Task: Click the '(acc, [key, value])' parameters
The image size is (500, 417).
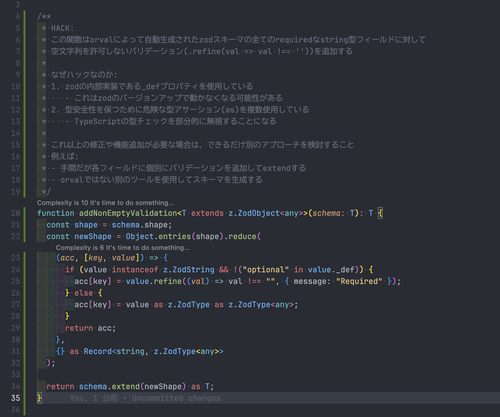Action: coord(100,258)
